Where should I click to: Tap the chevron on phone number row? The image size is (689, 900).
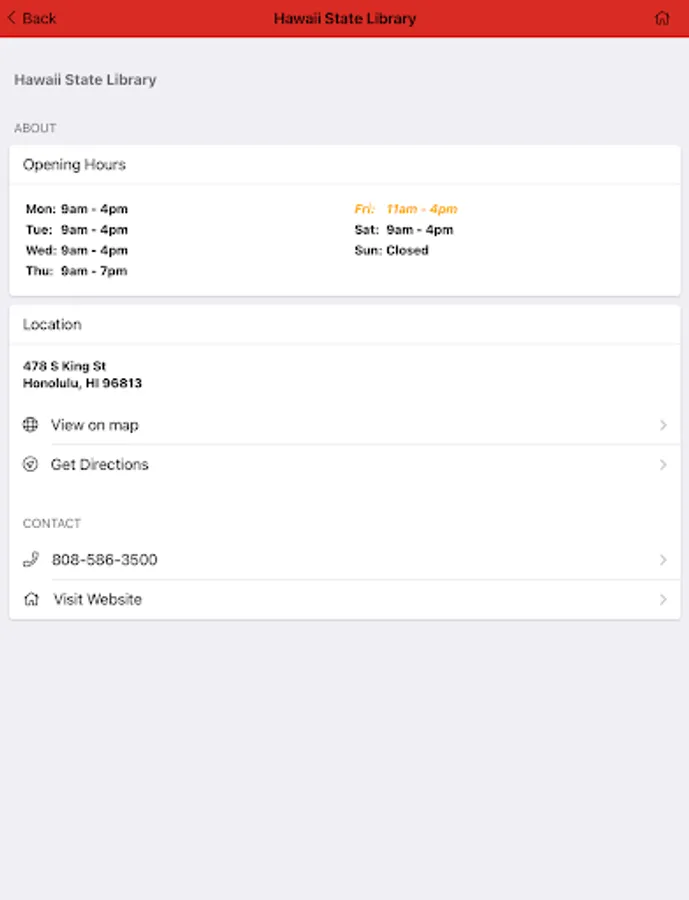[663, 560]
